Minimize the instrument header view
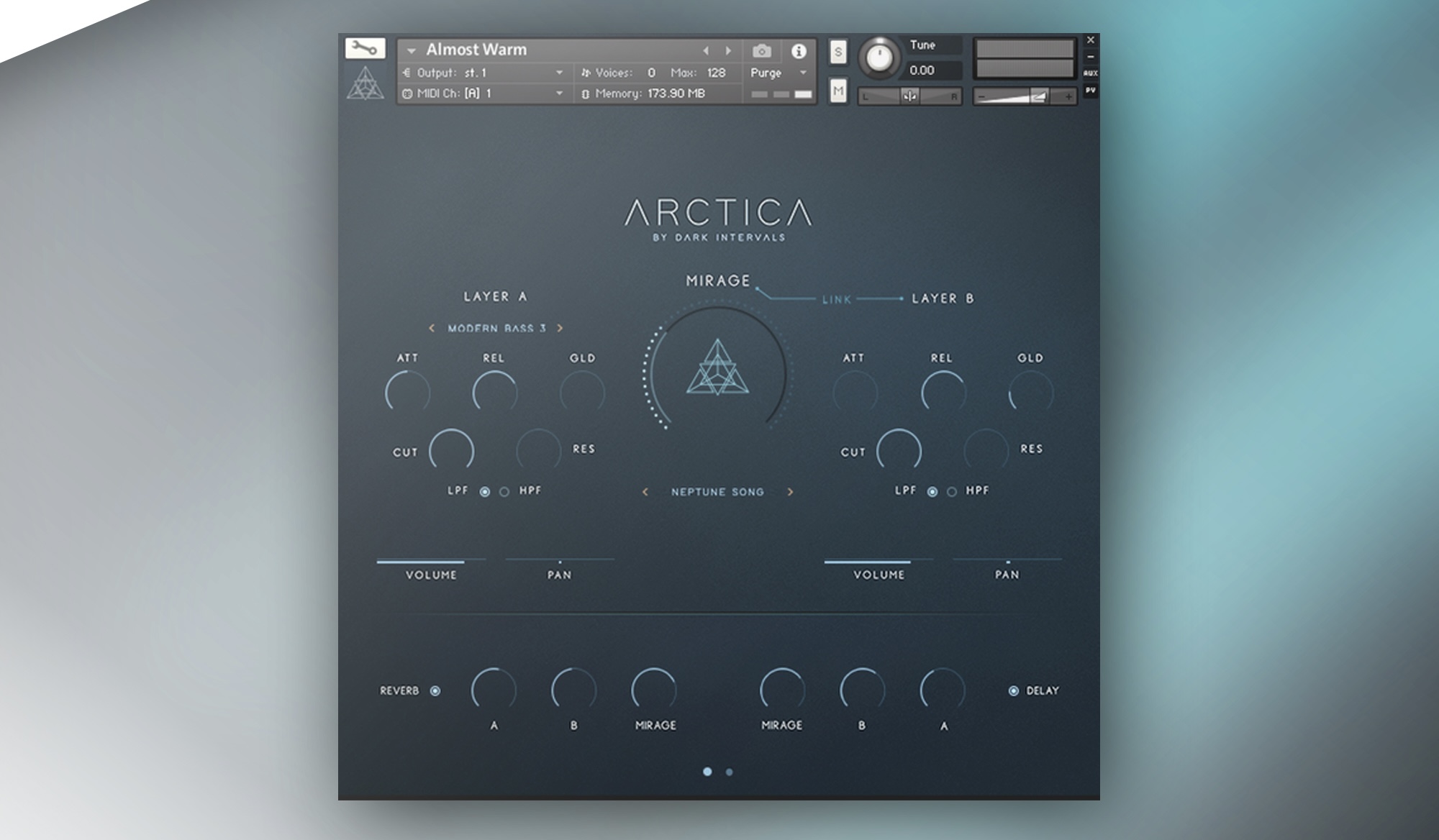Image resolution: width=1439 pixels, height=840 pixels. point(1091,57)
